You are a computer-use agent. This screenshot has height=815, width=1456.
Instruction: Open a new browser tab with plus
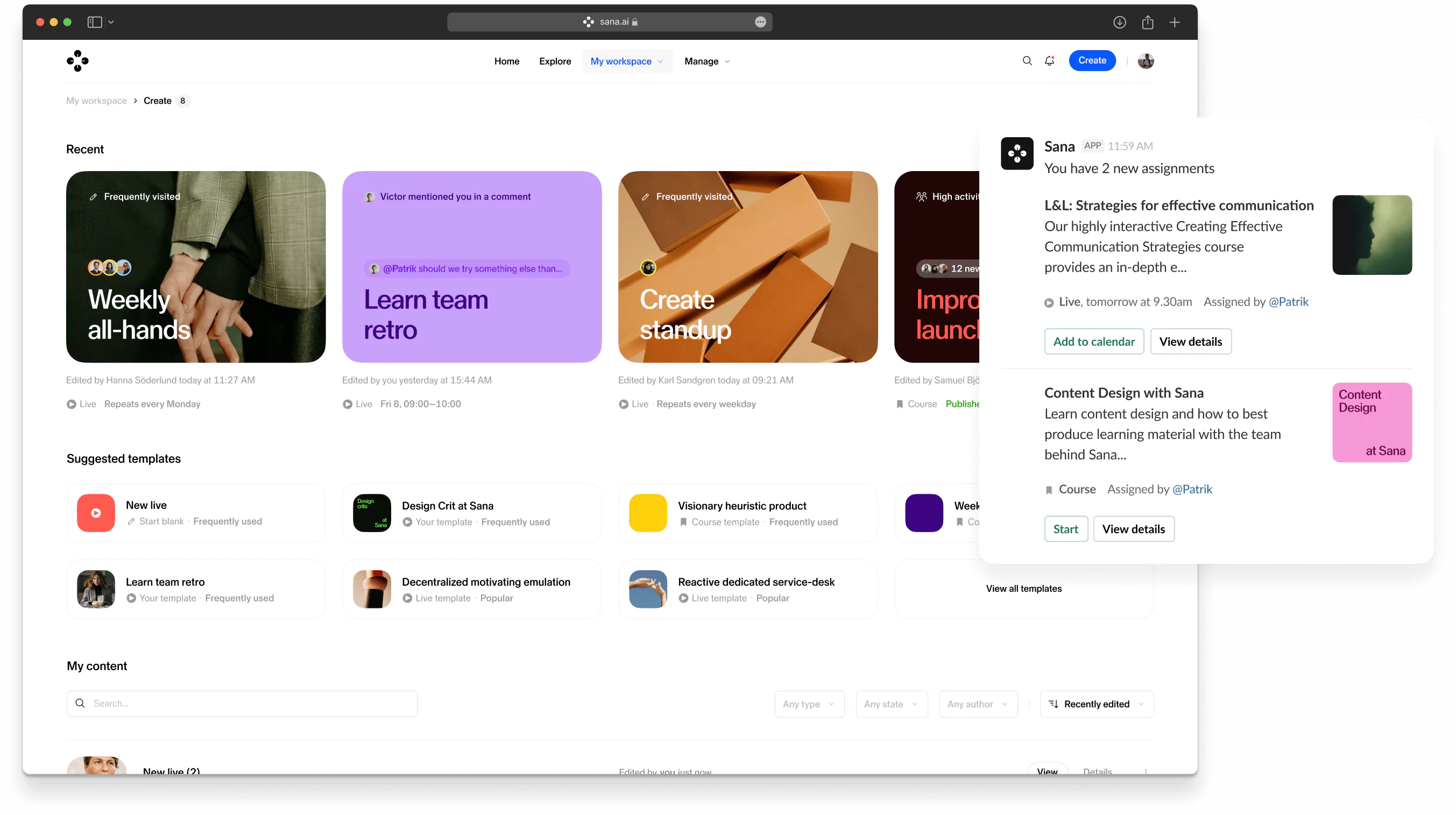point(1175,22)
